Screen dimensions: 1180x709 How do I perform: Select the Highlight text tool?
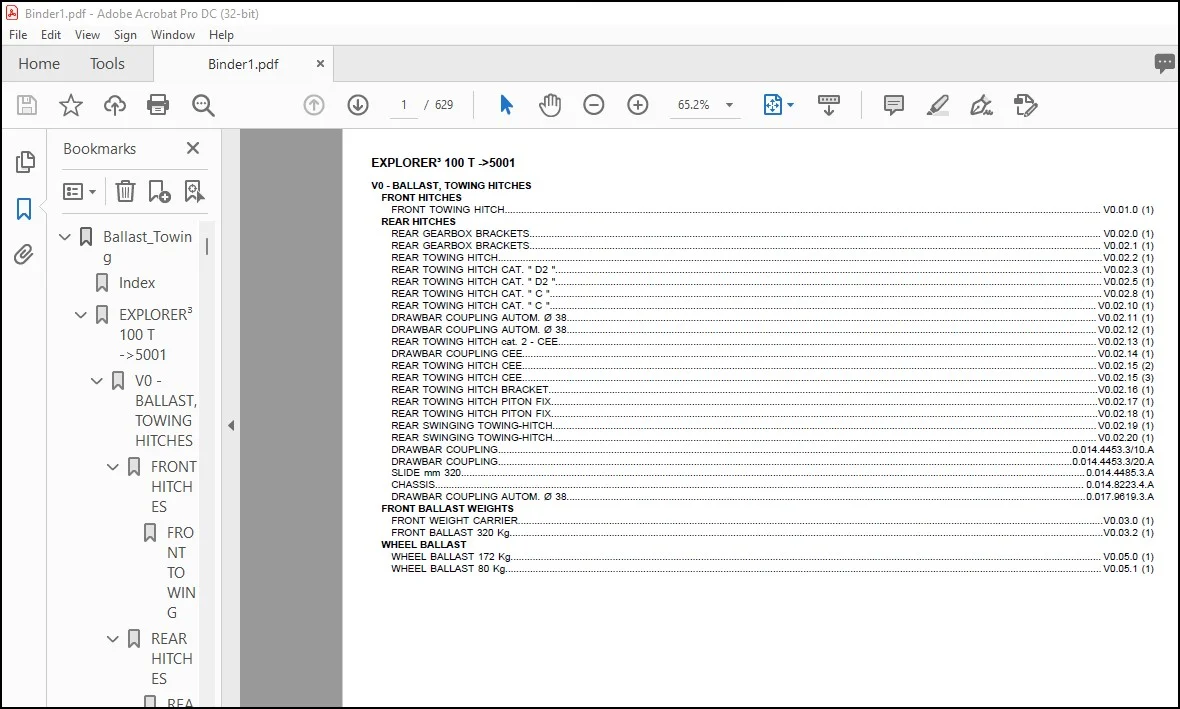pyautogui.click(x=937, y=105)
